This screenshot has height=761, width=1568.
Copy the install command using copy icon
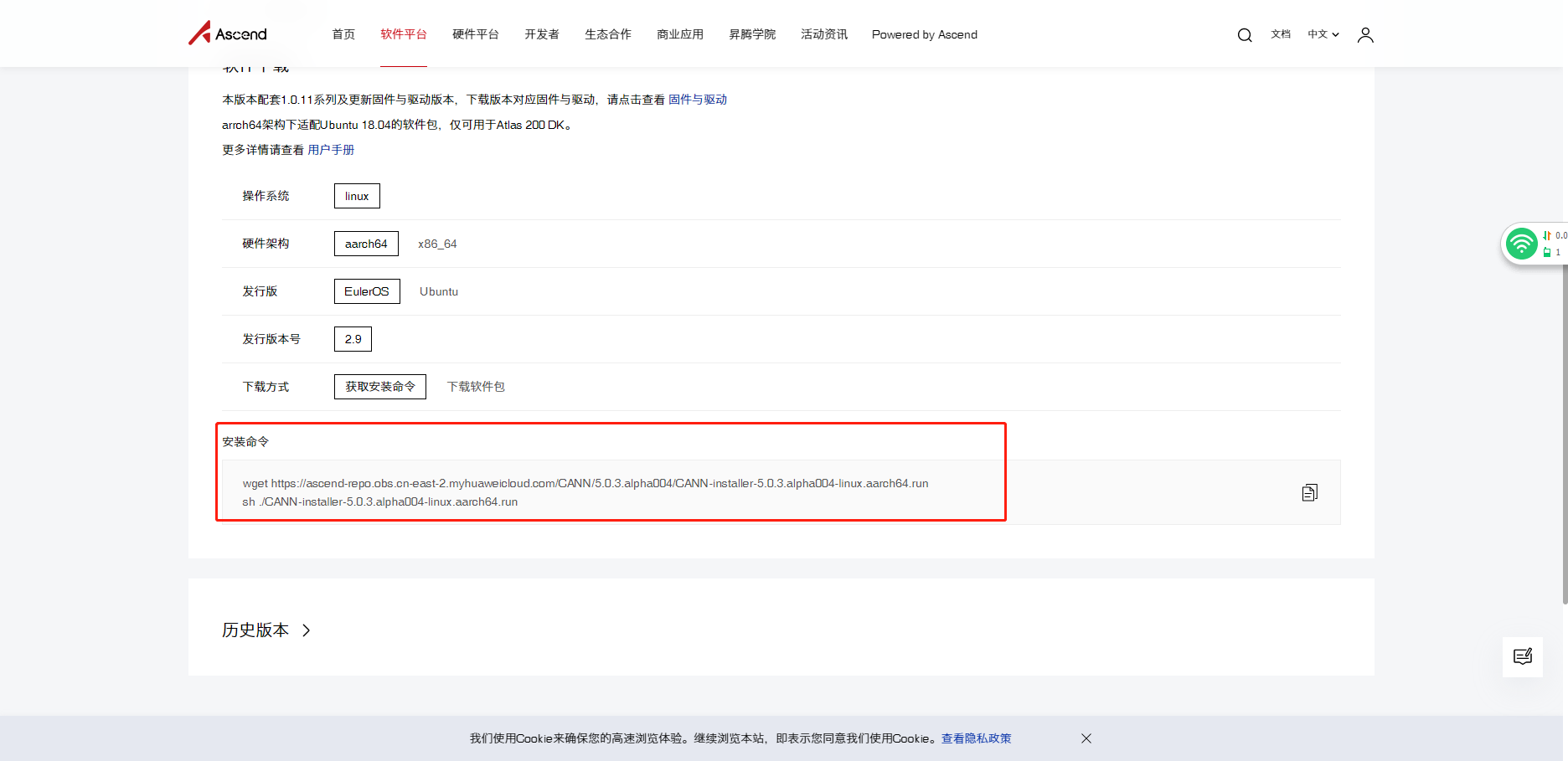pyautogui.click(x=1310, y=492)
